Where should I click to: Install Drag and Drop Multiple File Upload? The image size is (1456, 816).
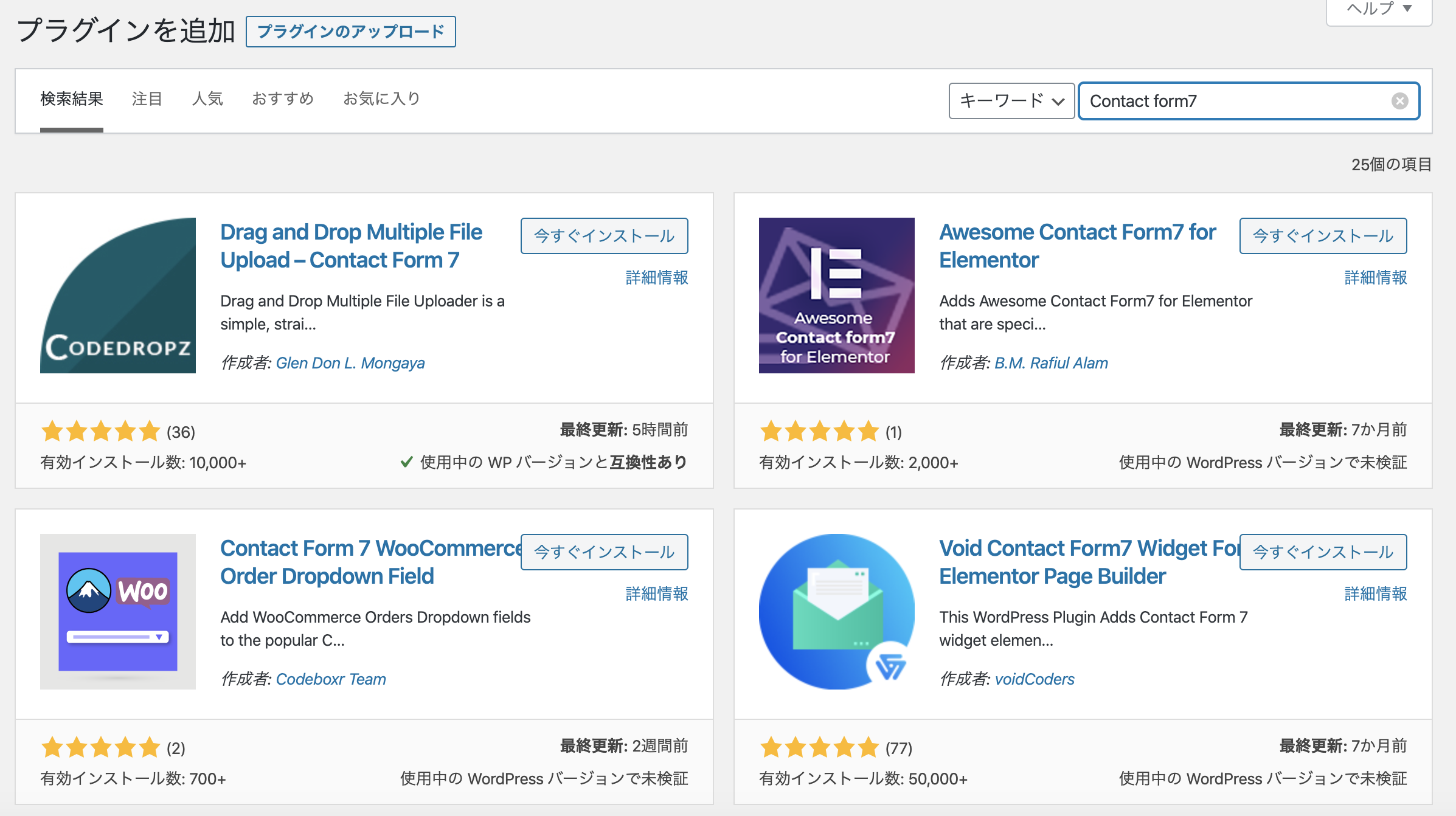[x=604, y=236]
